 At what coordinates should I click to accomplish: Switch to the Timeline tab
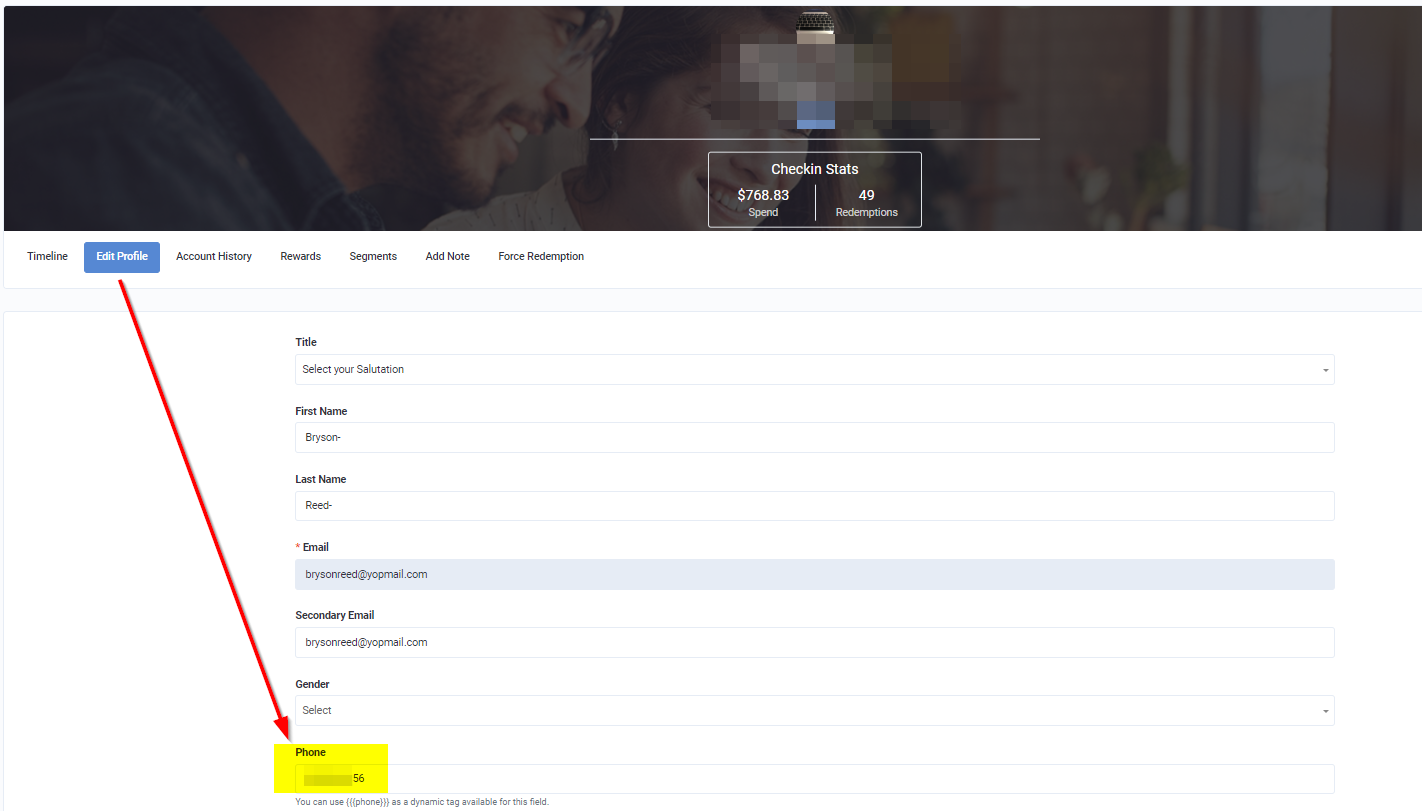47,256
